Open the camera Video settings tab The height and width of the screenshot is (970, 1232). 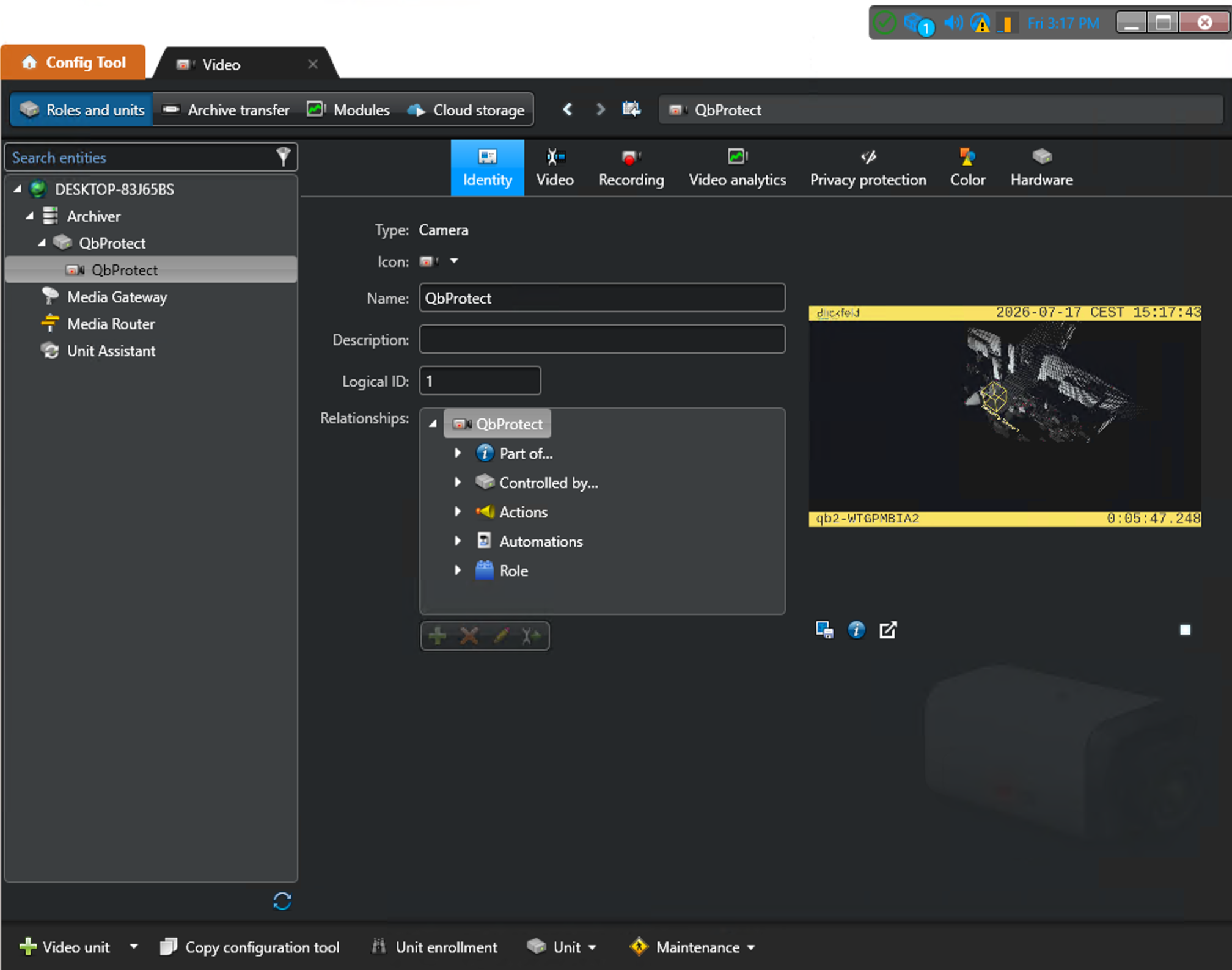click(555, 168)
